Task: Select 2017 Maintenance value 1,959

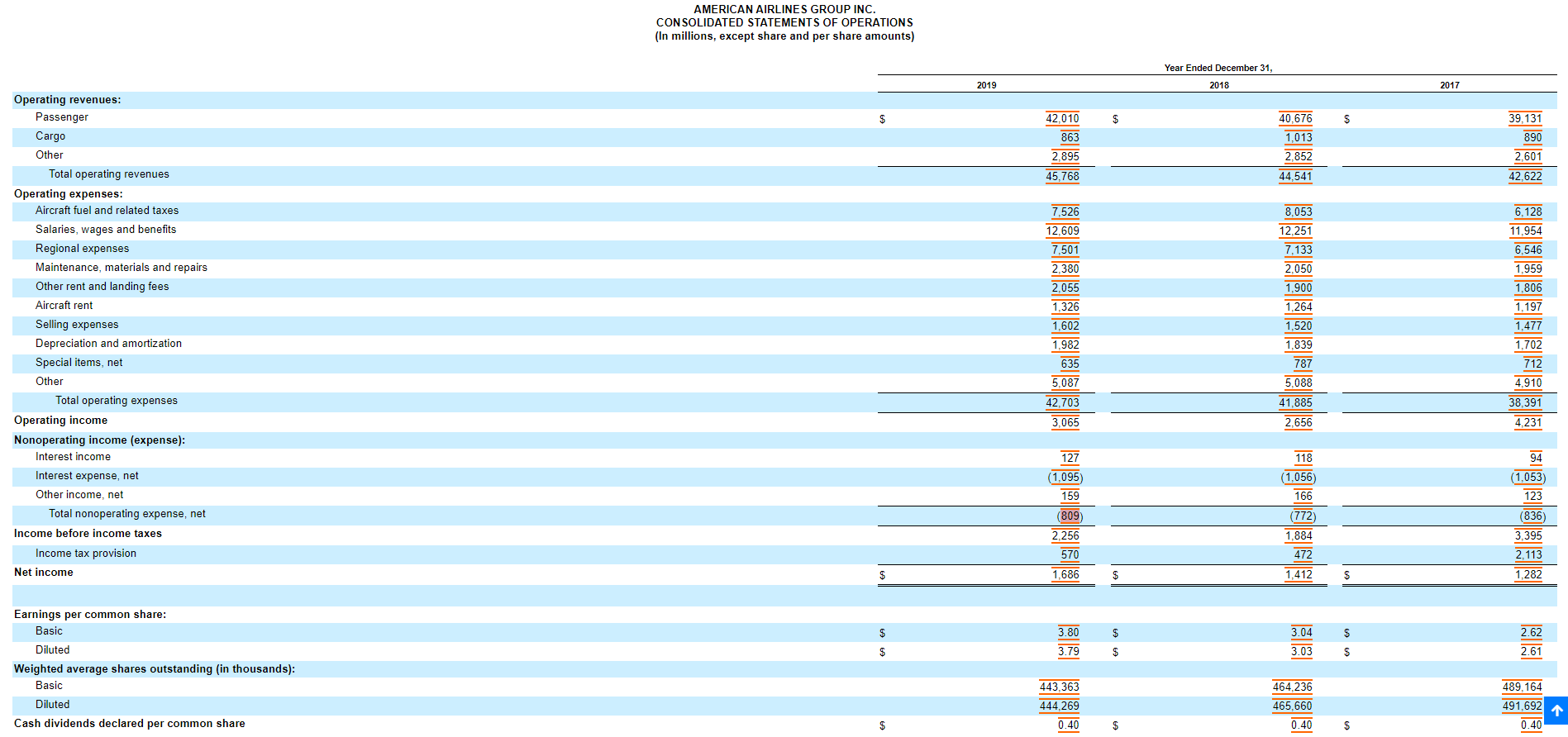Action: coord(1528,269)
